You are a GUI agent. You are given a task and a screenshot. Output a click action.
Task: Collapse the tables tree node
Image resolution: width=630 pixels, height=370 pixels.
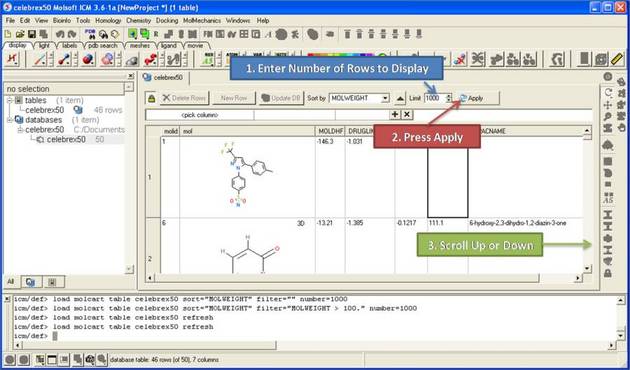click(9, 100)
